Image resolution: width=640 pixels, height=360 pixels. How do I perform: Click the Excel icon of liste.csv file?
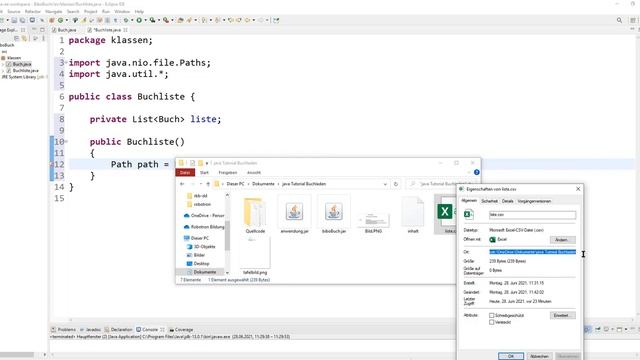(444, 211)
